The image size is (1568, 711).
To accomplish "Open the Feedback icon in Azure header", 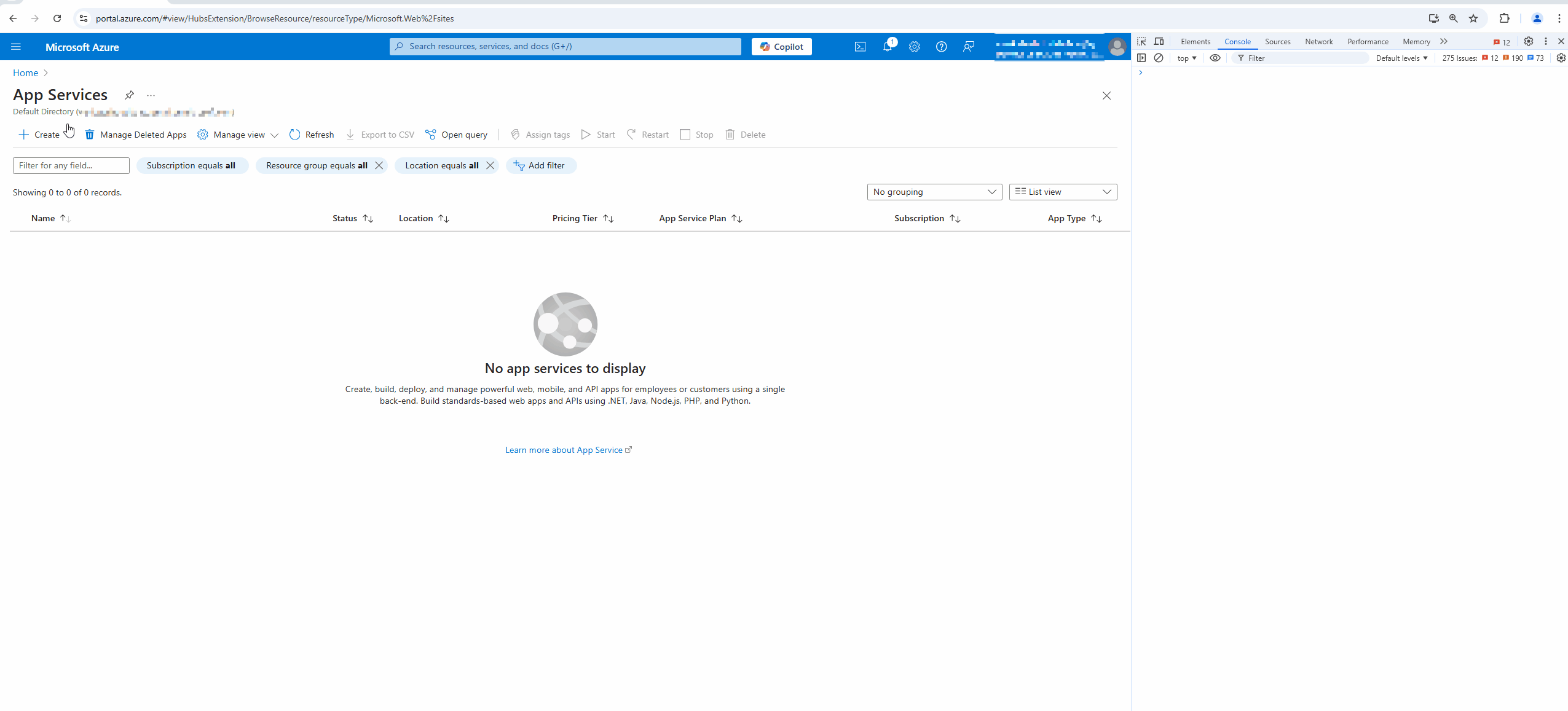I will [968, 47].
